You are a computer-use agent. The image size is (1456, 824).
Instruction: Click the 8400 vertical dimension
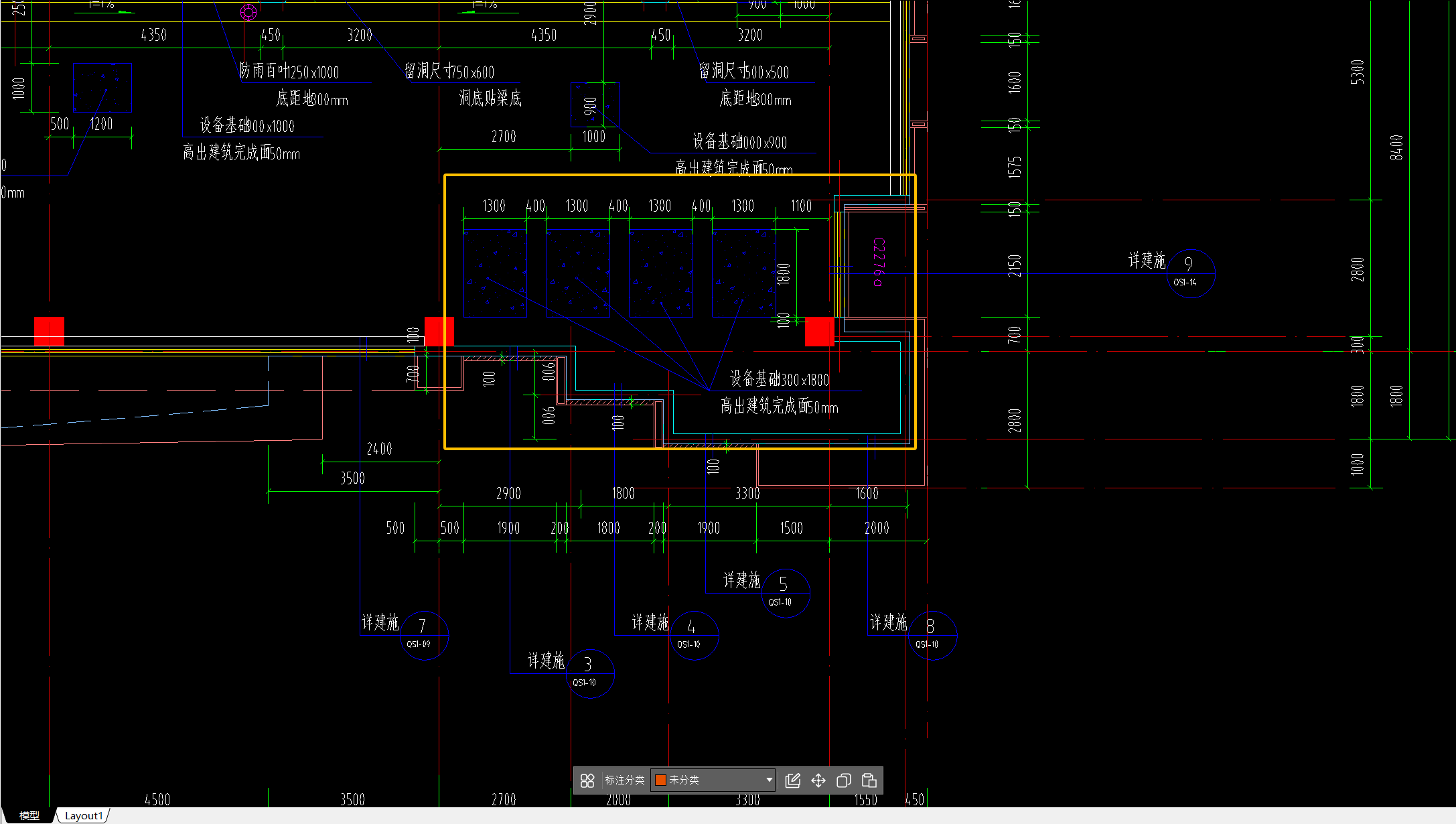point(1396,147)
